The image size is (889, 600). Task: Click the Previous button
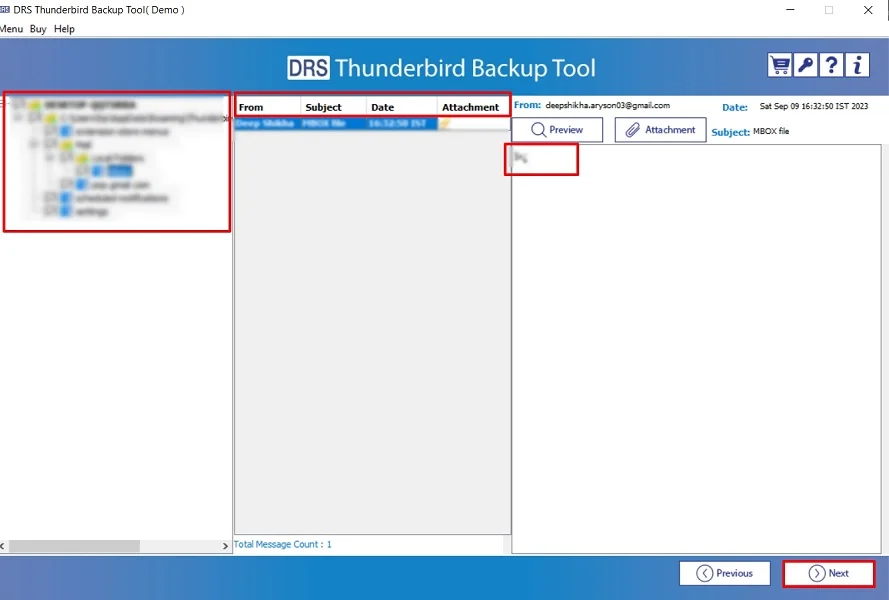point(724,573)
